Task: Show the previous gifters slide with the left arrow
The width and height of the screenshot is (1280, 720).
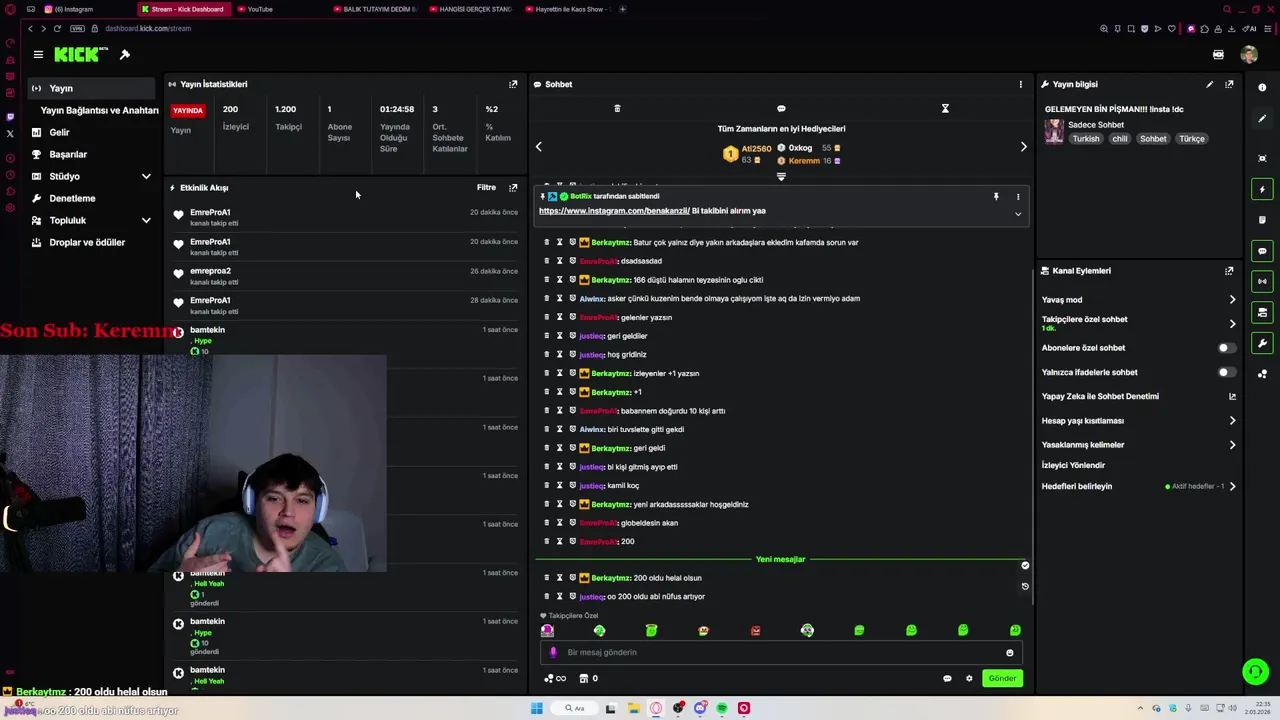Action: click(x=538, y=147)
